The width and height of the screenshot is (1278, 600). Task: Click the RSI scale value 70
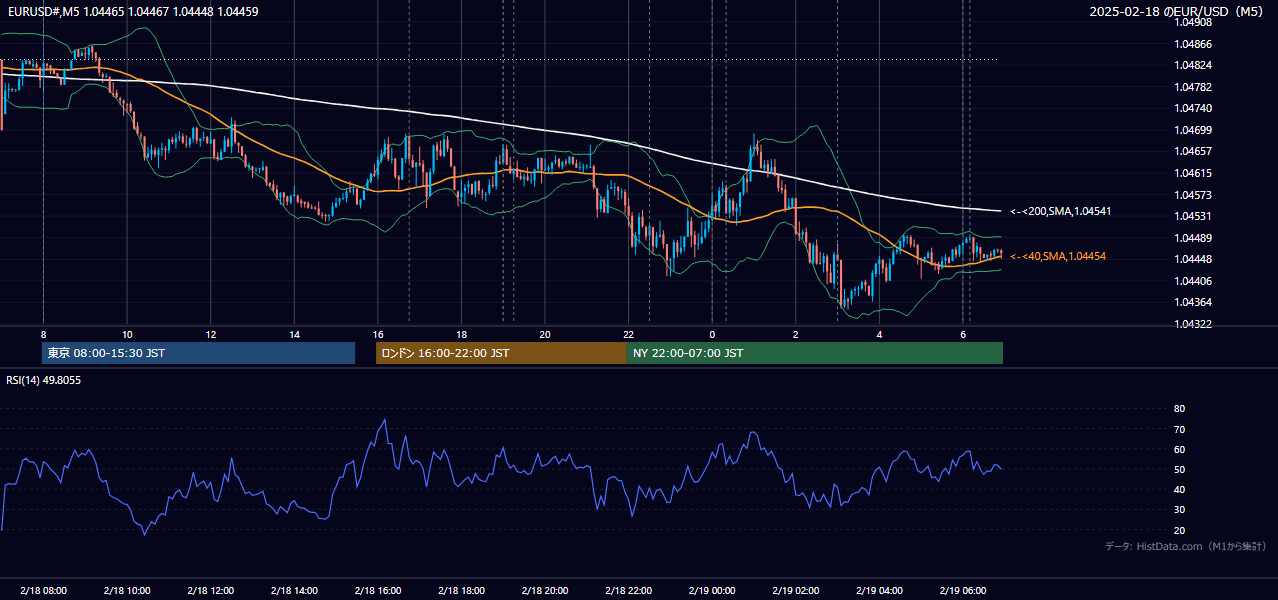coord(1180,429)
